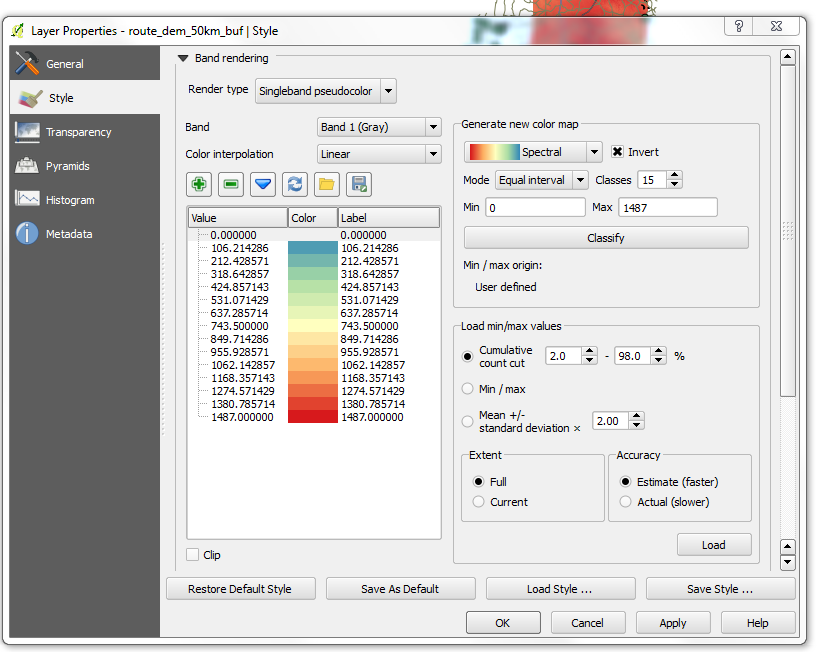Open the Band selection dropdown
Viewport: 825px width, 652px height.
click(379, 127)
